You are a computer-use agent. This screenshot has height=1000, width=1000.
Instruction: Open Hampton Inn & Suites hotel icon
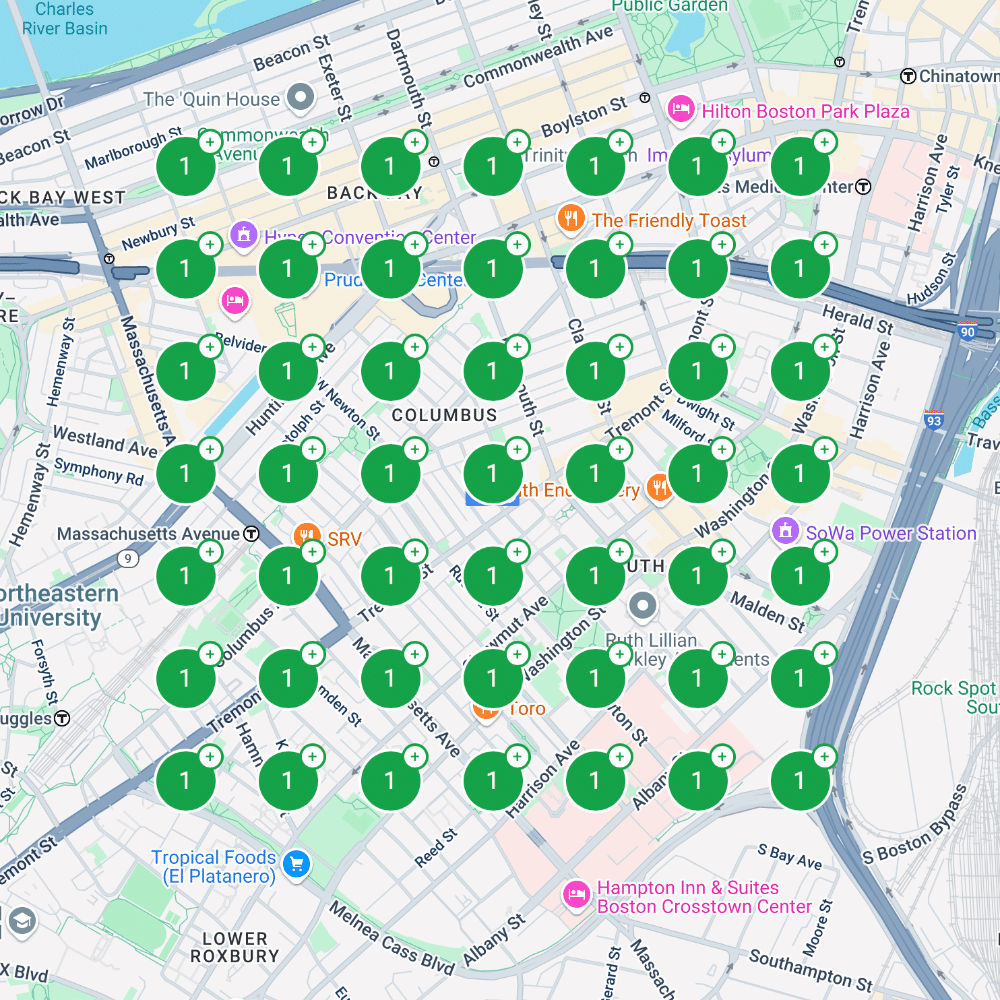click(577, 895)
